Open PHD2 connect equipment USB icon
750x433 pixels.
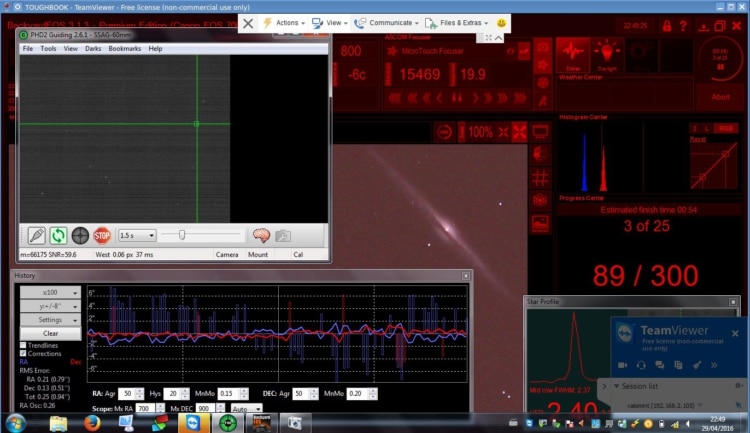click(36, 235)
